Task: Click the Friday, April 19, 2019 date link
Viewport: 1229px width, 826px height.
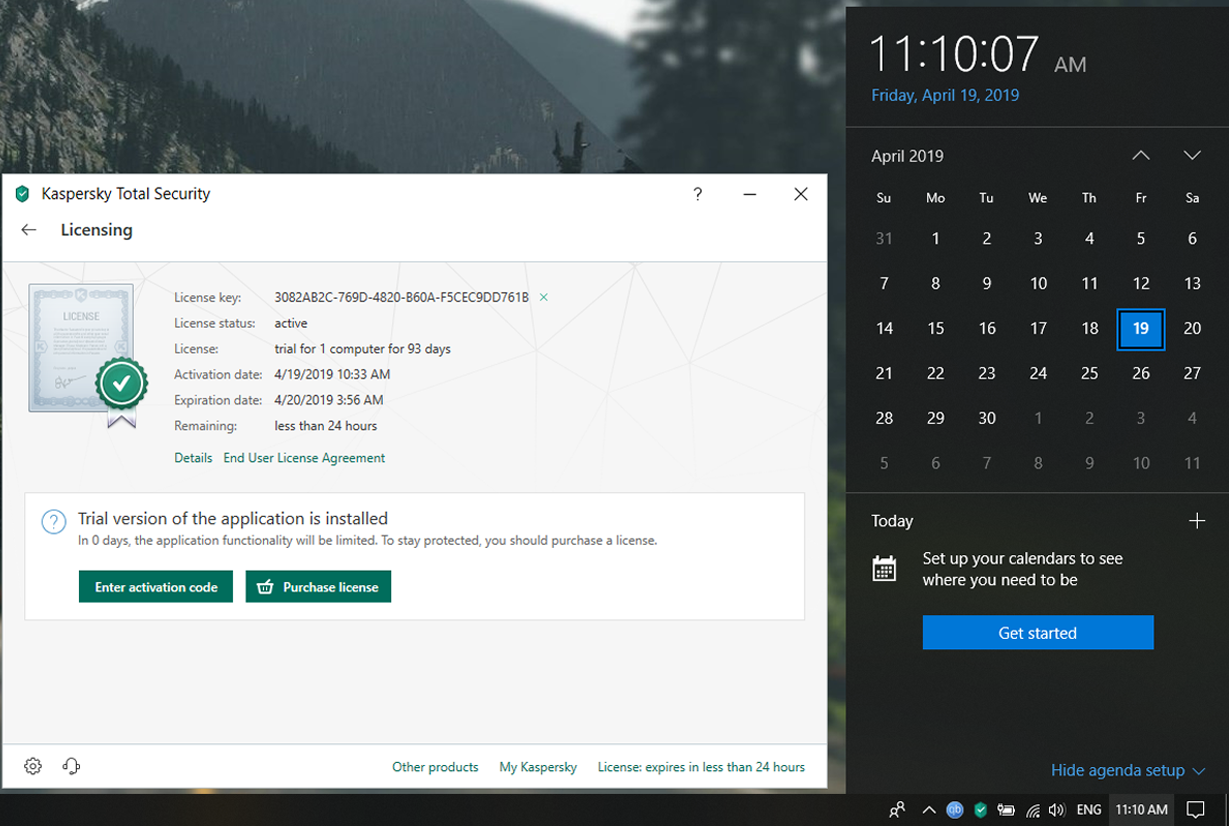Action: [945, 96]
